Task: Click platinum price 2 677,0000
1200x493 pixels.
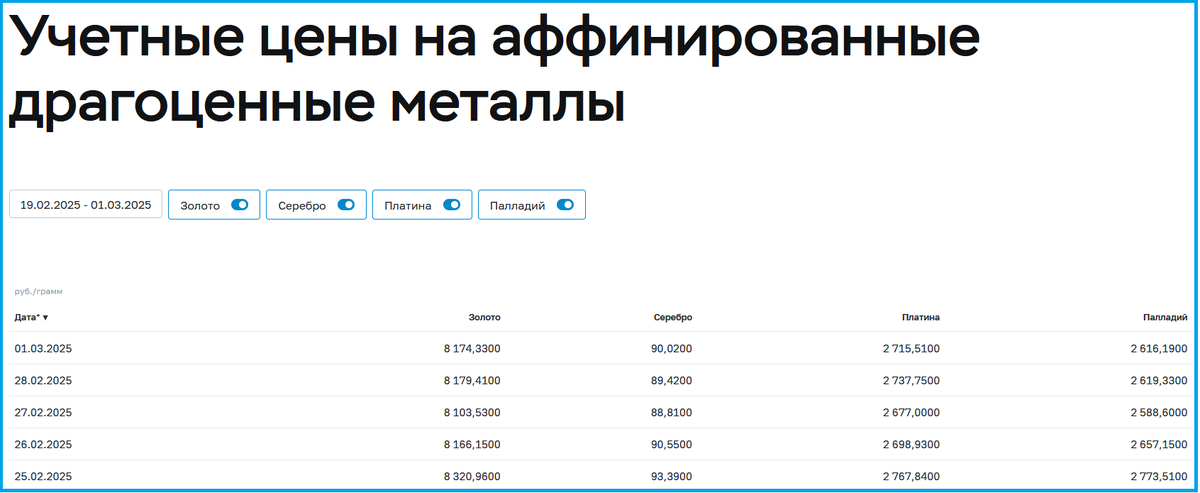Action: pyautogui.click(x=911, y=412)
